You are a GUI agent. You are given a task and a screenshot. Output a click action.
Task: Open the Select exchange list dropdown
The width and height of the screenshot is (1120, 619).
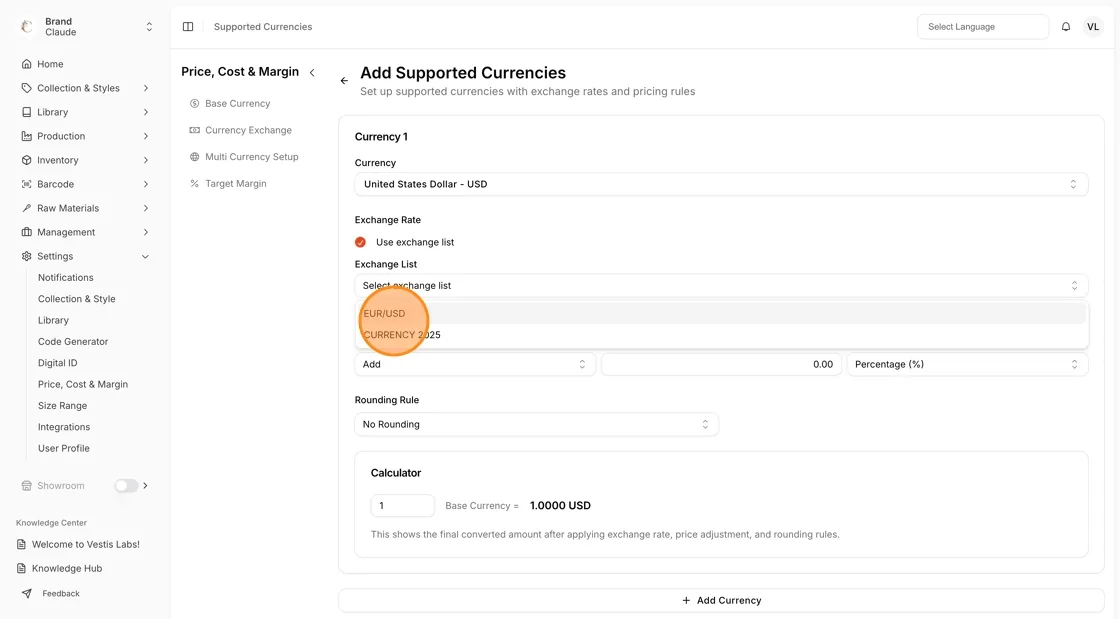pos(721,286)
